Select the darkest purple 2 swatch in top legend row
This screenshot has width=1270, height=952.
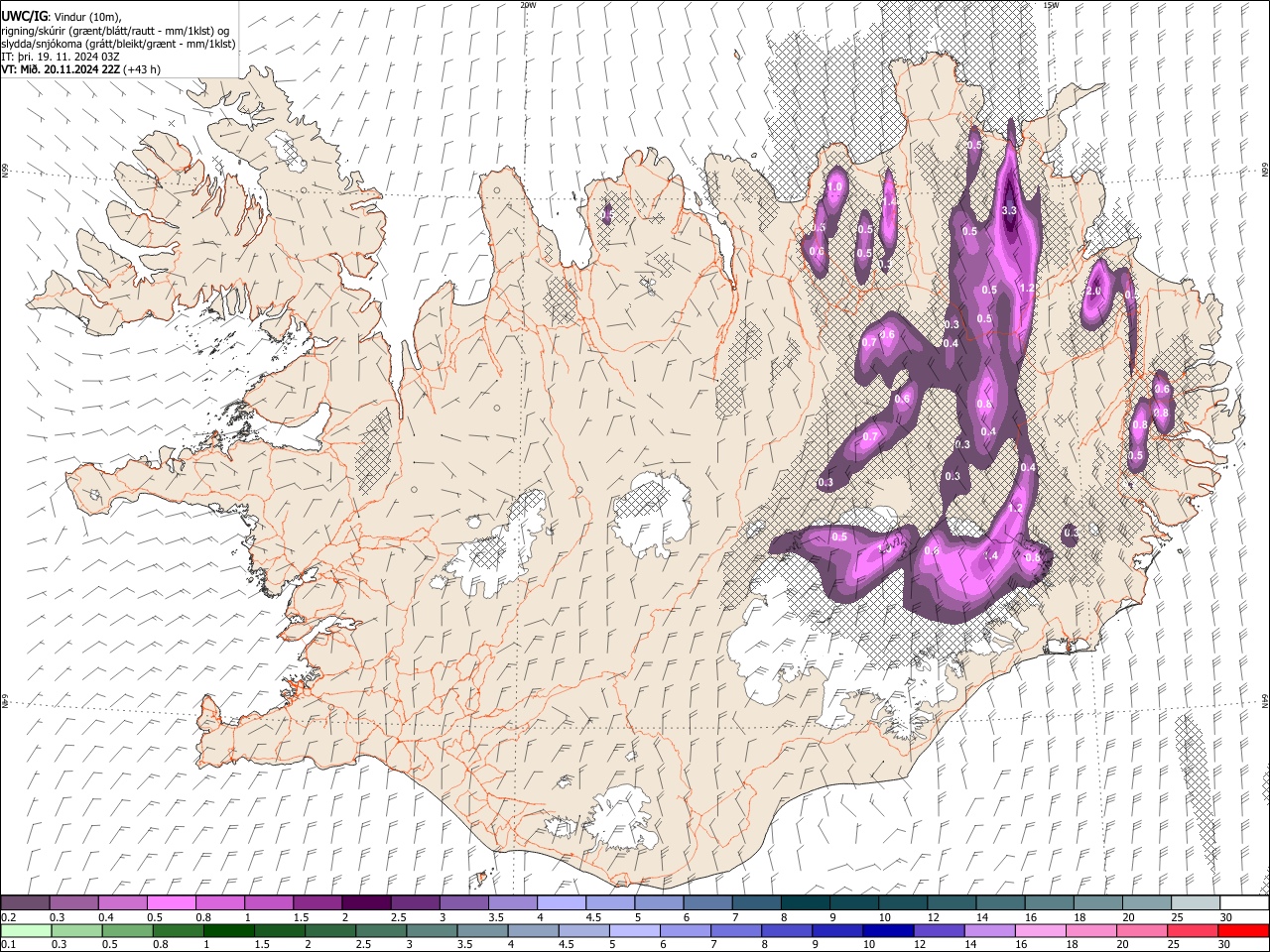365,902
